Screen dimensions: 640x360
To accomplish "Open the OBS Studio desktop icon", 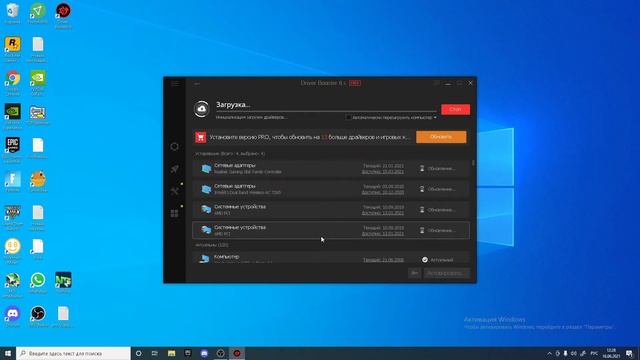I will pos(38,316).
